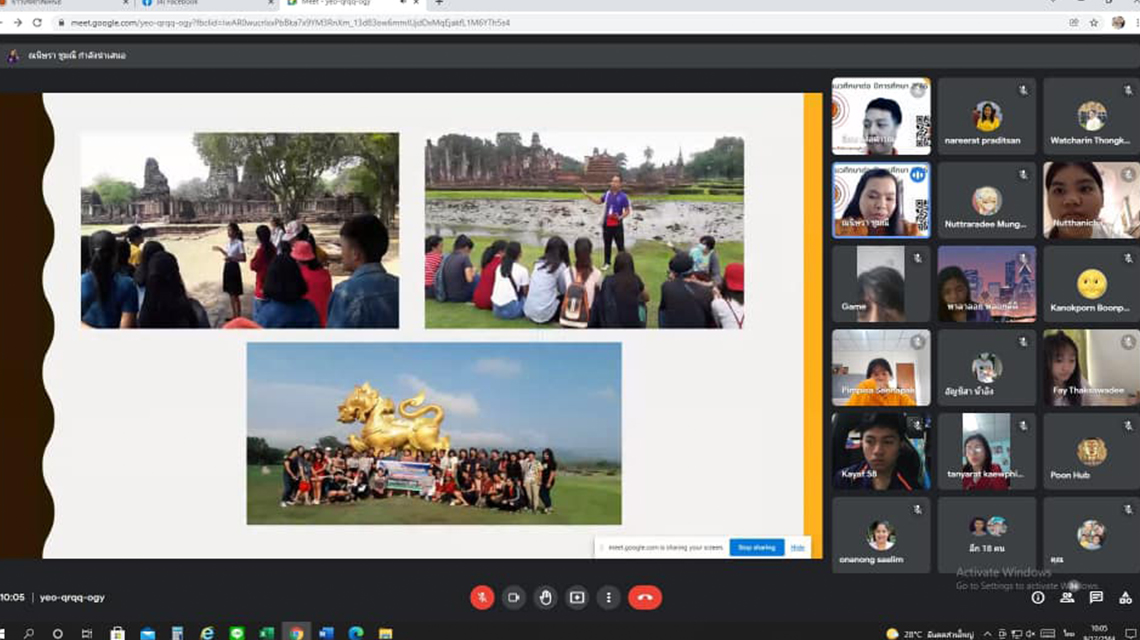
Task: Open the meeting details info icon
Action: [1037, 598]
